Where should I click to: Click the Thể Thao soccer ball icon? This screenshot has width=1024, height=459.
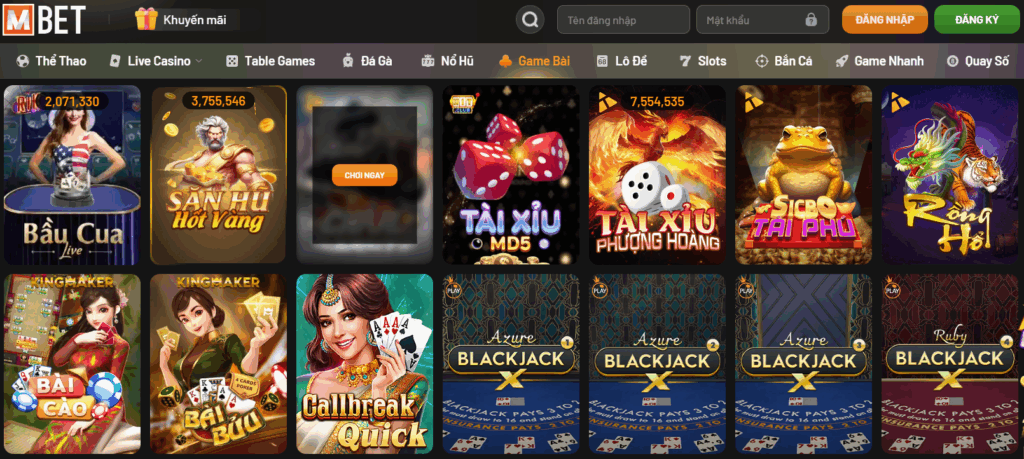(23, 61)
